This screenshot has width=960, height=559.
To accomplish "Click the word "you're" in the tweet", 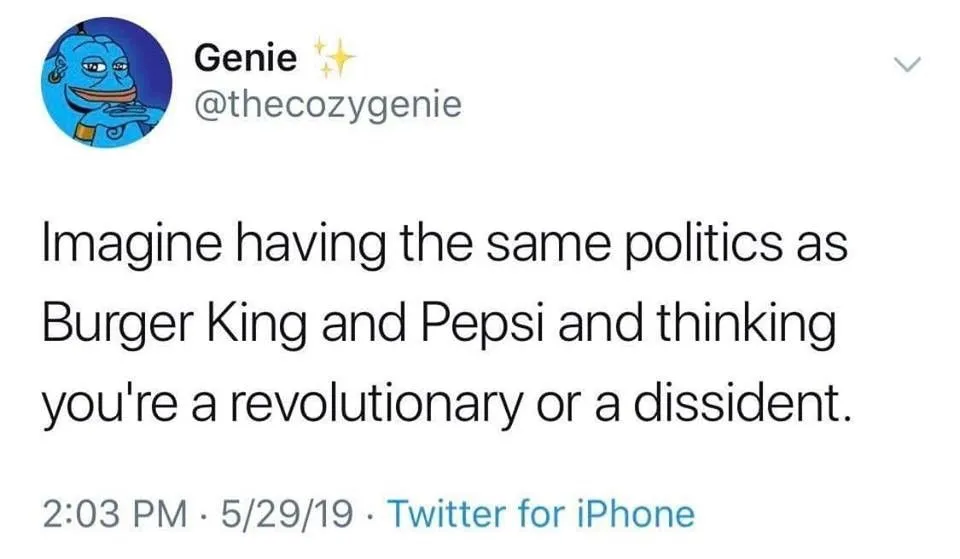I will point(95,407).
